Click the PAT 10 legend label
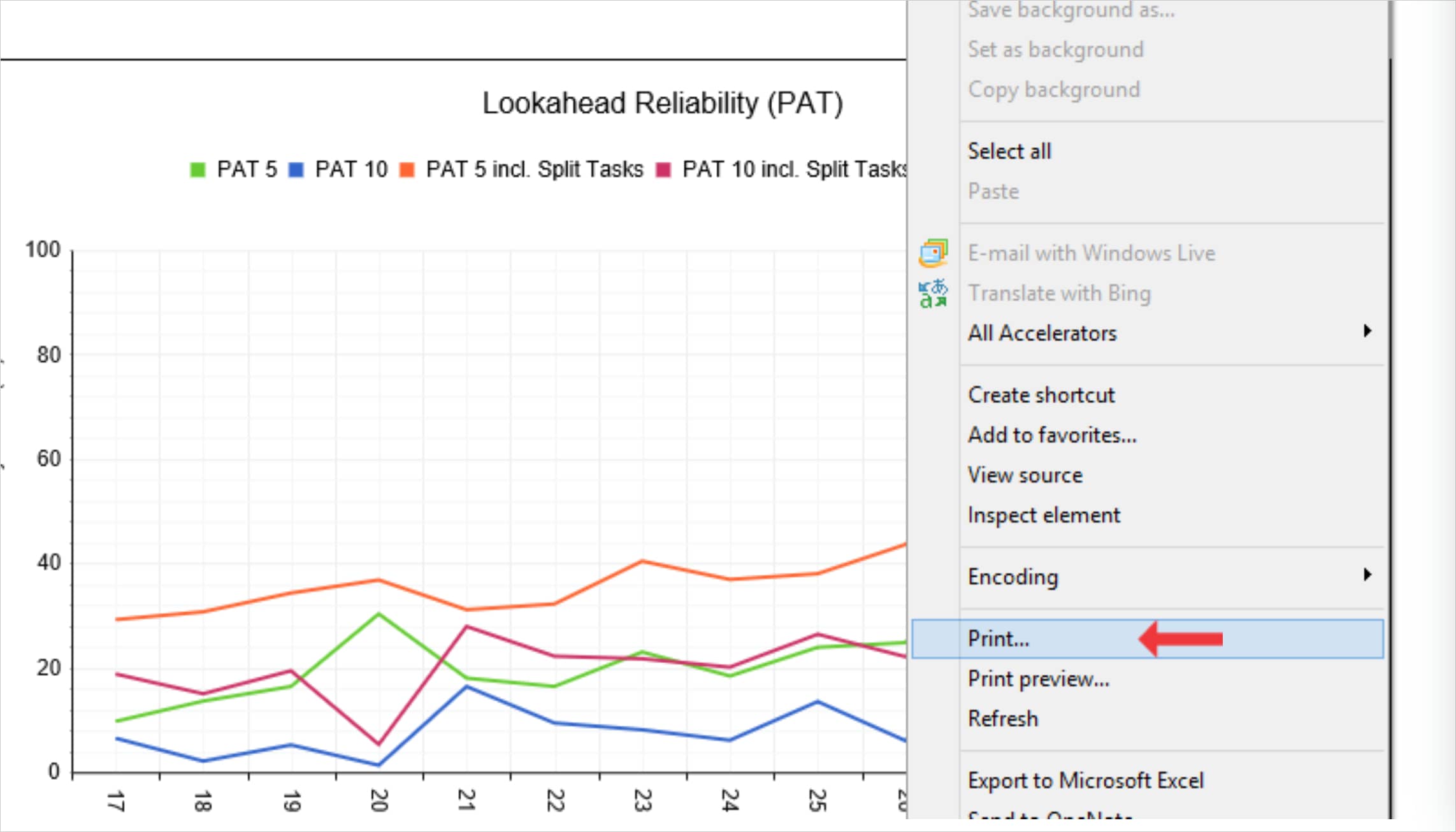 [351, 169]
